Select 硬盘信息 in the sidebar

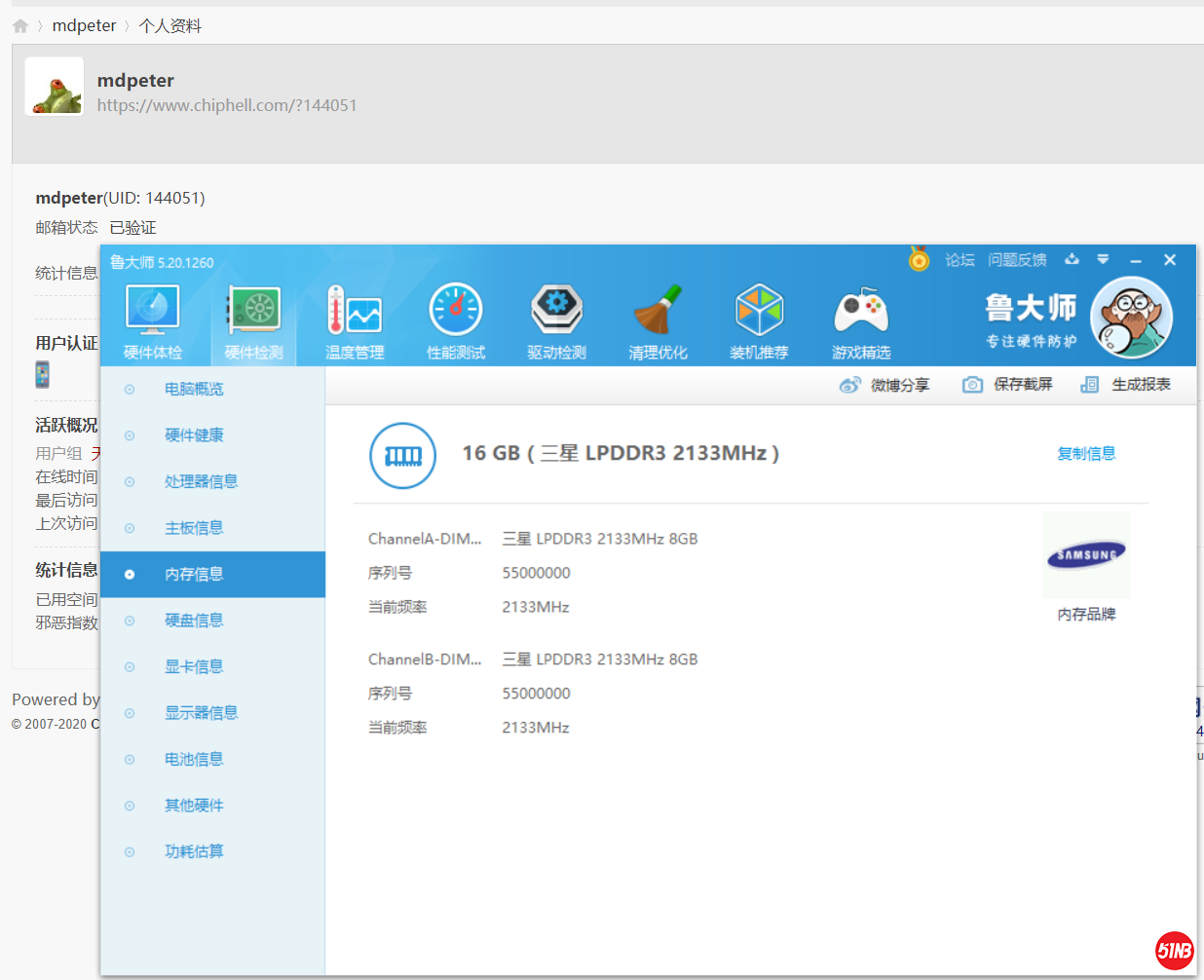[x=194, y=621]
